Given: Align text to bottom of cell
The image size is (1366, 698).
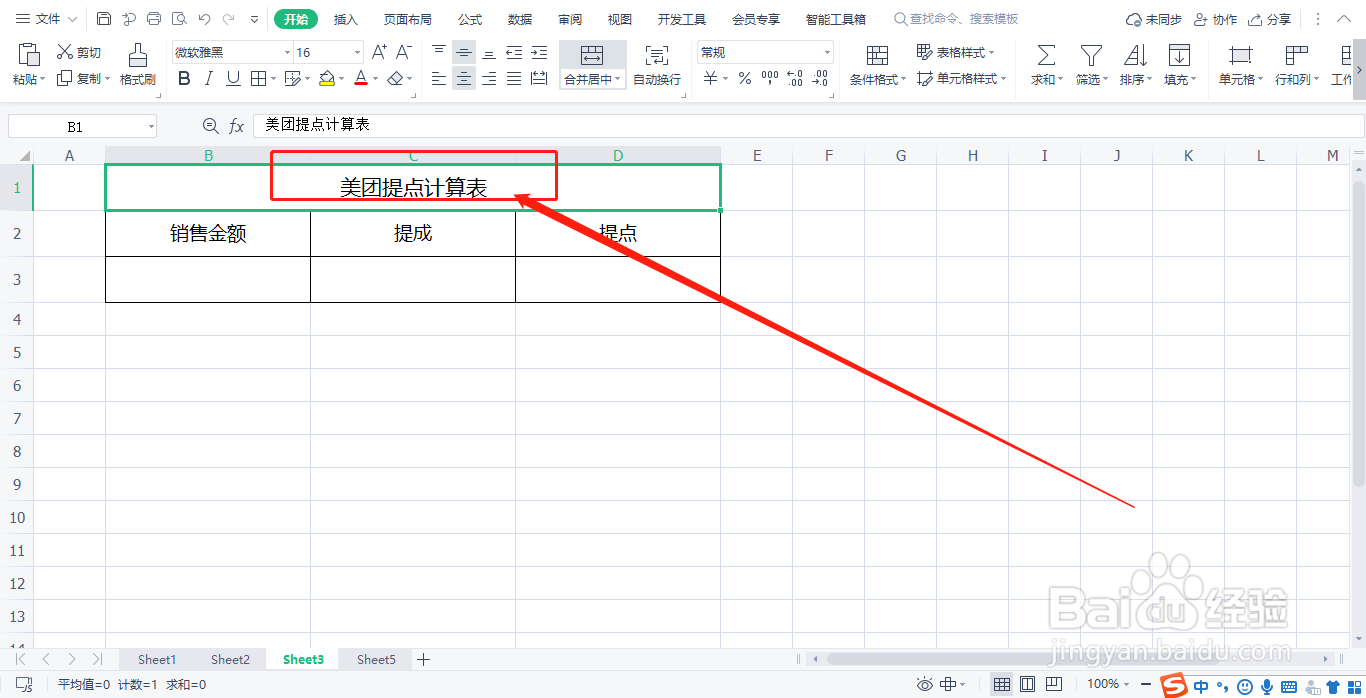Looking at the screenshot, I should click(x=489, y=52).
